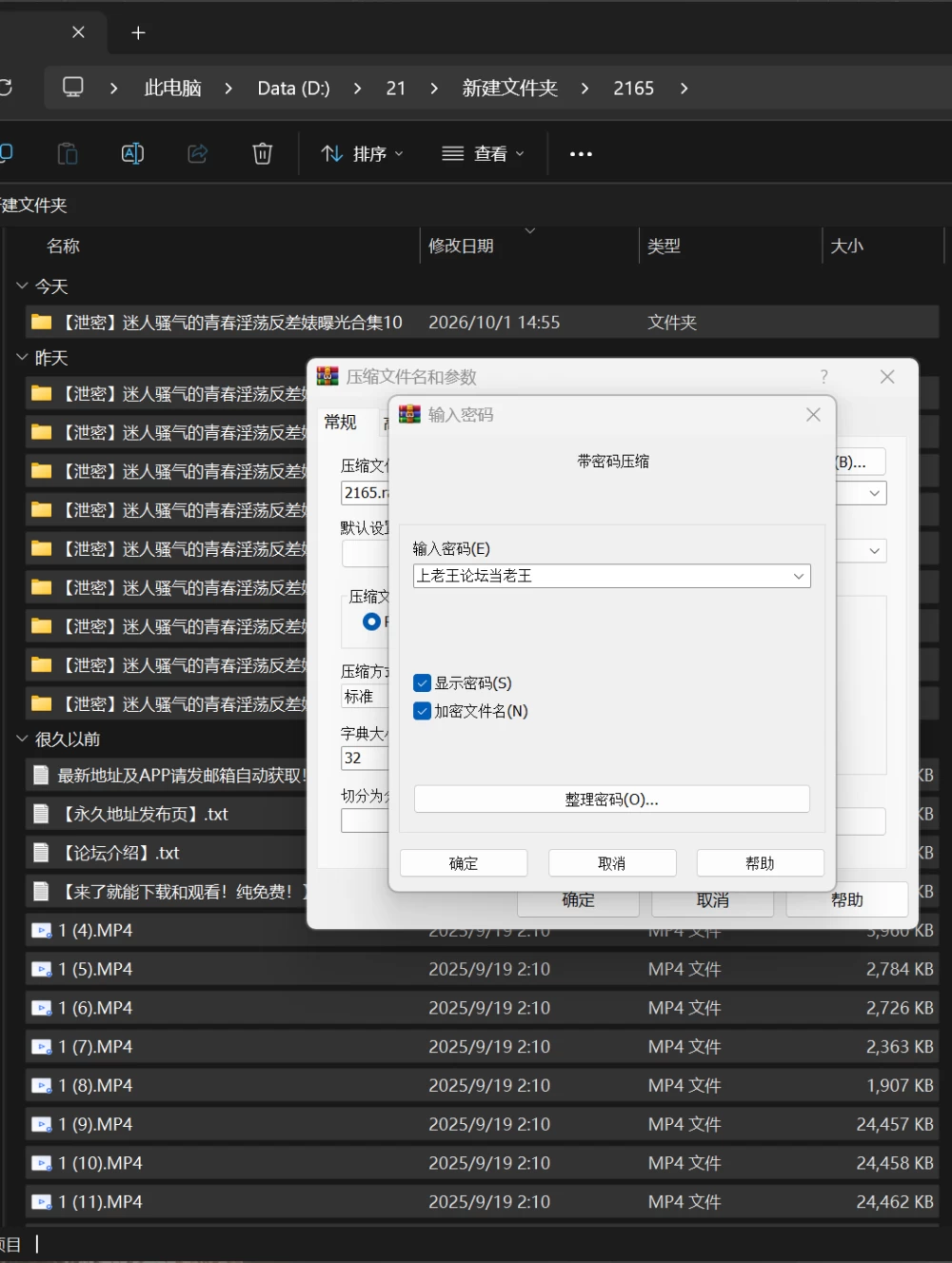The height and width of the screenshot is (1263, 952).
Task: Select file 1 (9).MP4
Action: (x=482, y=1124)
